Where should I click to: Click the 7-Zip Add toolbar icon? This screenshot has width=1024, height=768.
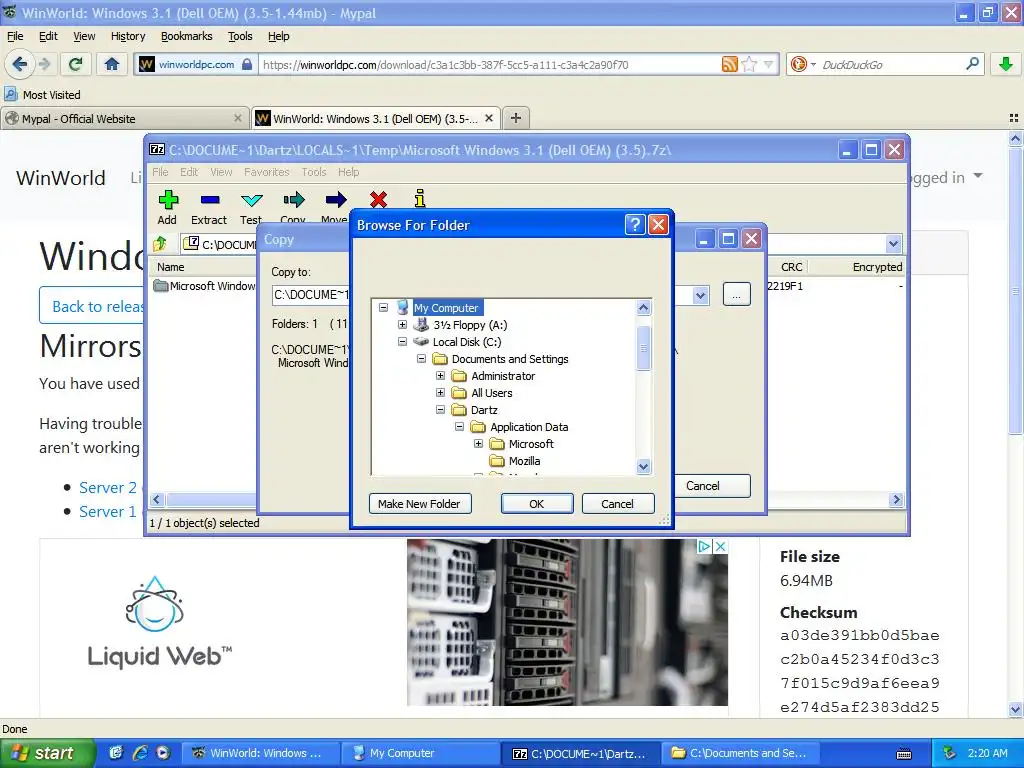coord(167,207)
